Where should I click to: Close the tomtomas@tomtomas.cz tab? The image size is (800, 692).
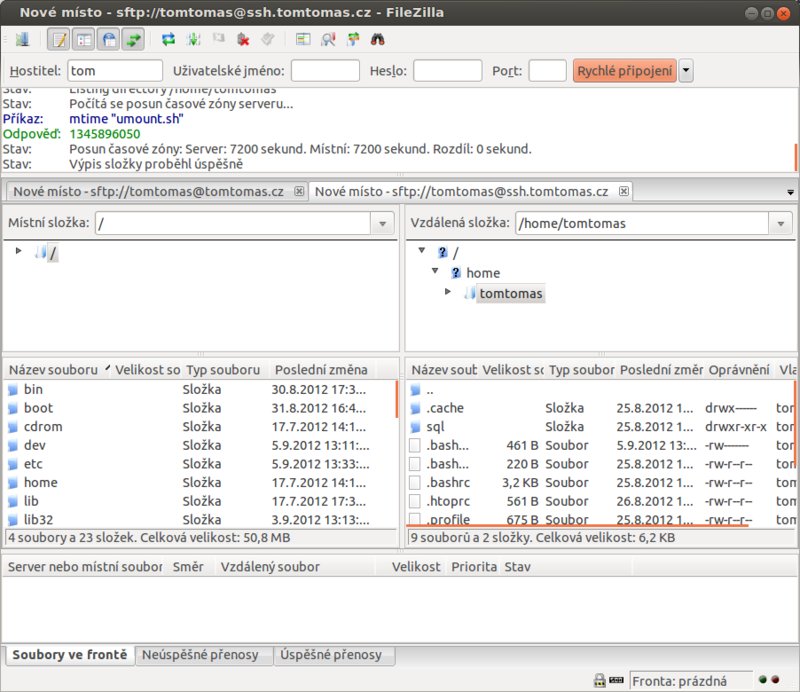[x=299, y=191]
